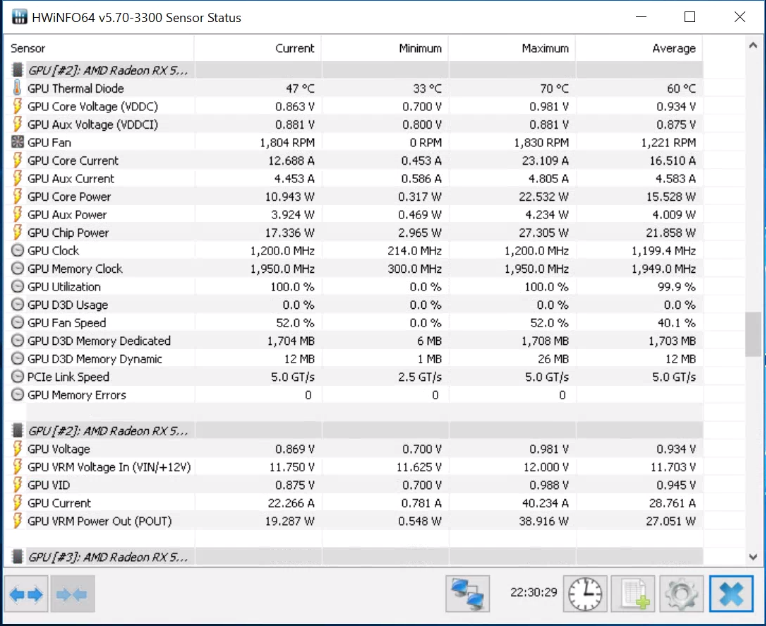Click the GPU Chip Power lightning icon
The width and height of the screenshot is (766, 626).
coord(17,232)
